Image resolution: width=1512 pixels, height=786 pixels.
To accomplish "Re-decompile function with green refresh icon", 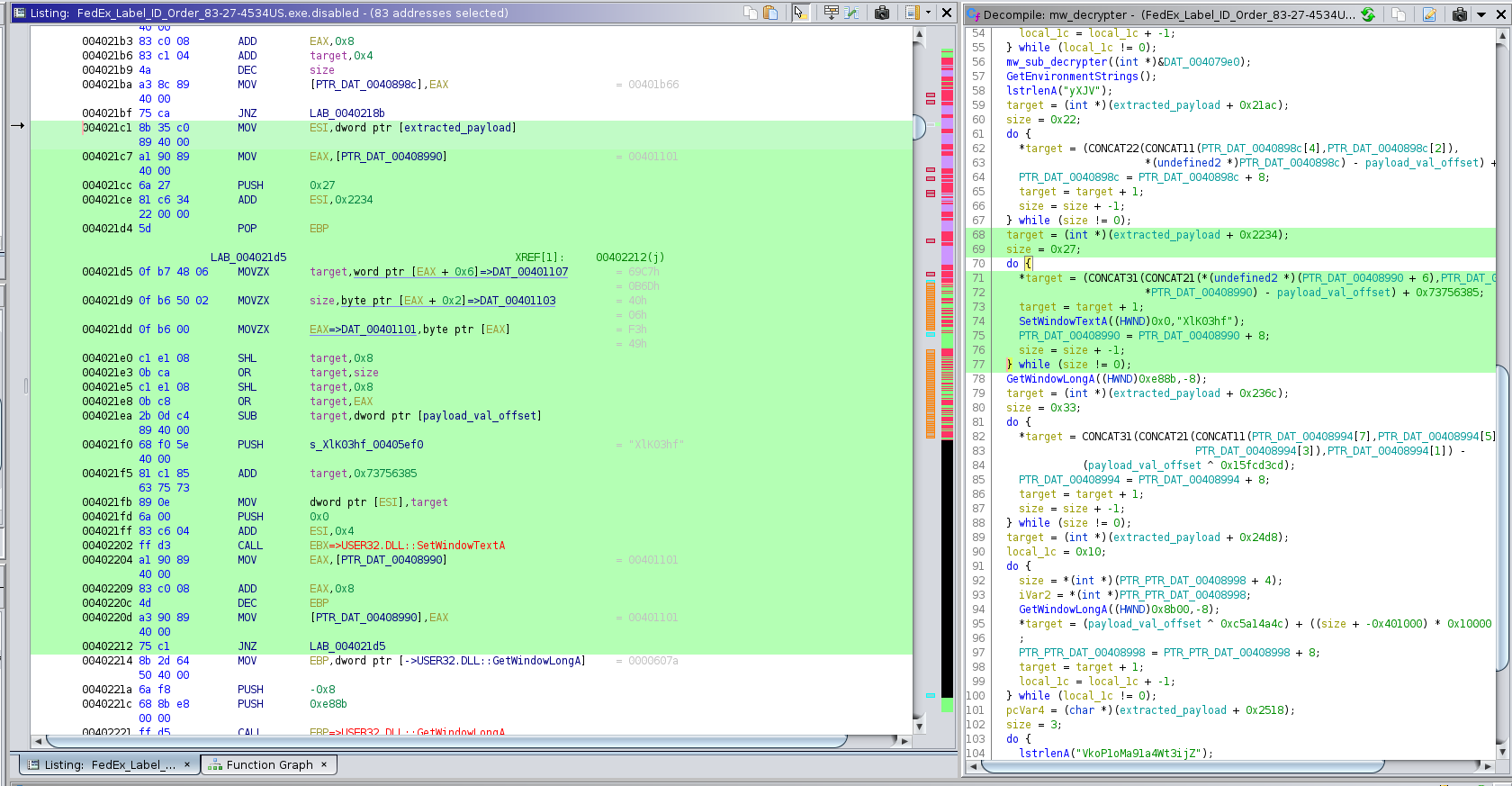I will (1368, 14).
